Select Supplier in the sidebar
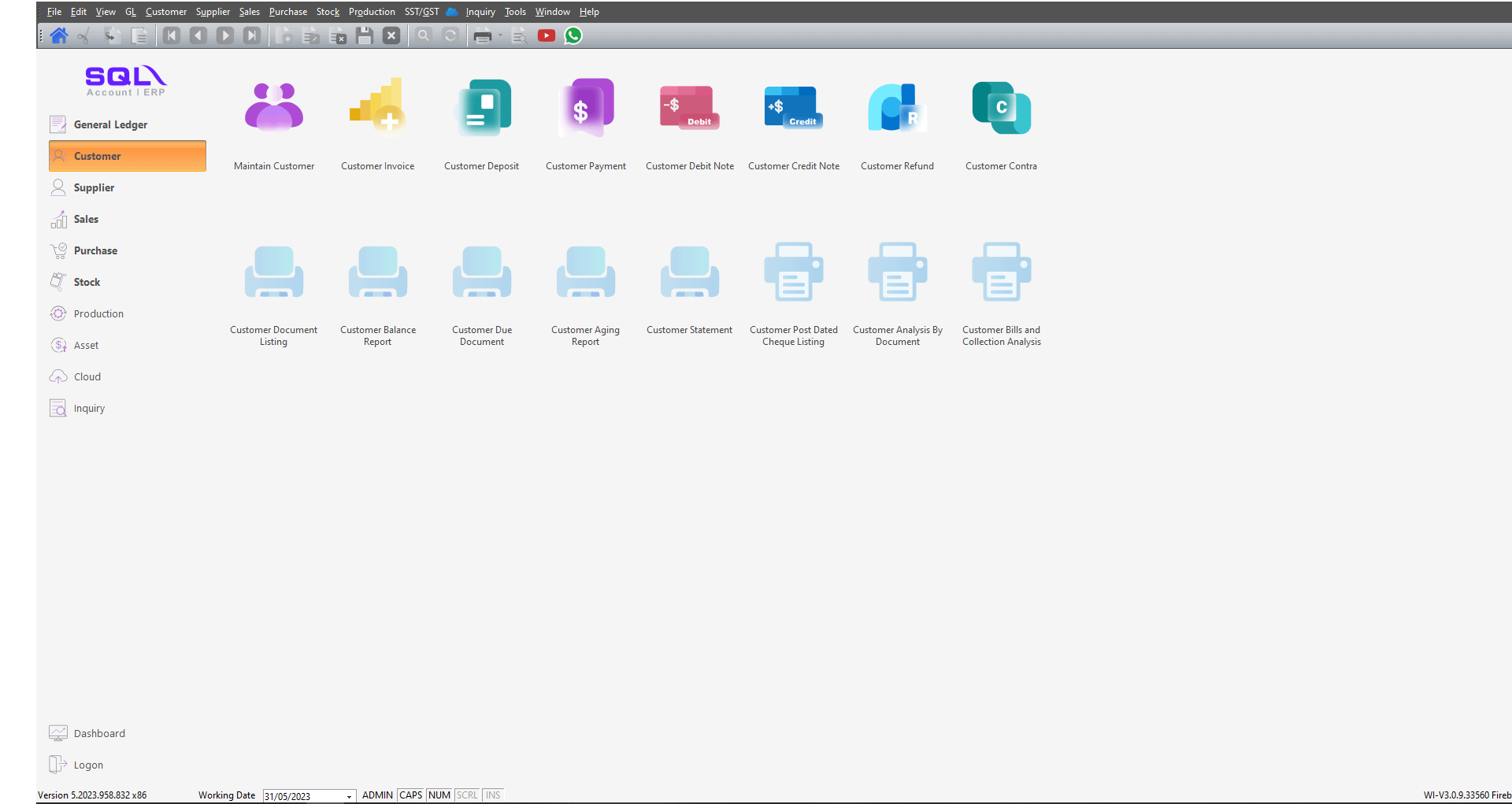Image resolution: width=1512 pixels, height=804 pixels. 94,187
